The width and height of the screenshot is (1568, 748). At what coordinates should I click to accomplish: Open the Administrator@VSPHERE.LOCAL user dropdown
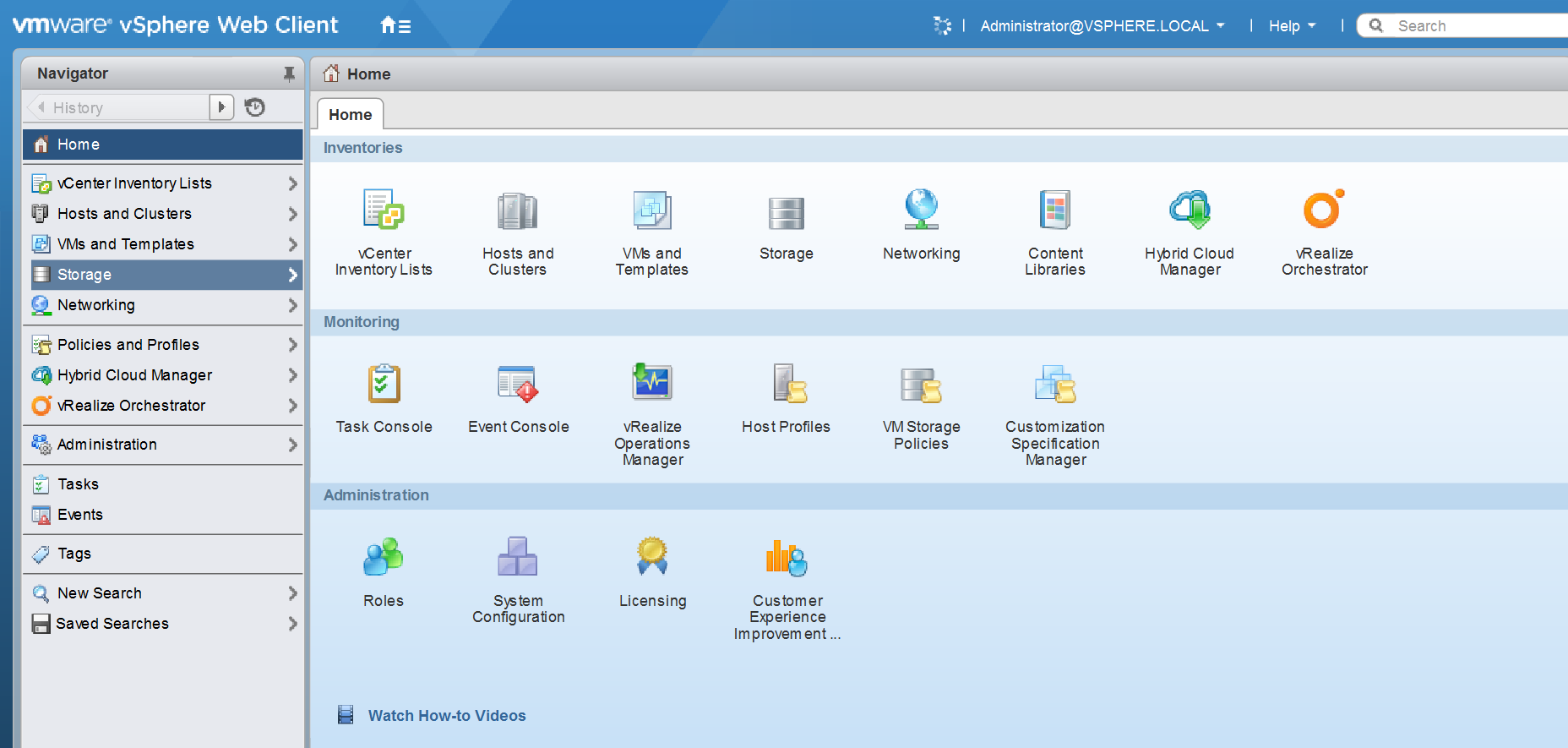1102,26
